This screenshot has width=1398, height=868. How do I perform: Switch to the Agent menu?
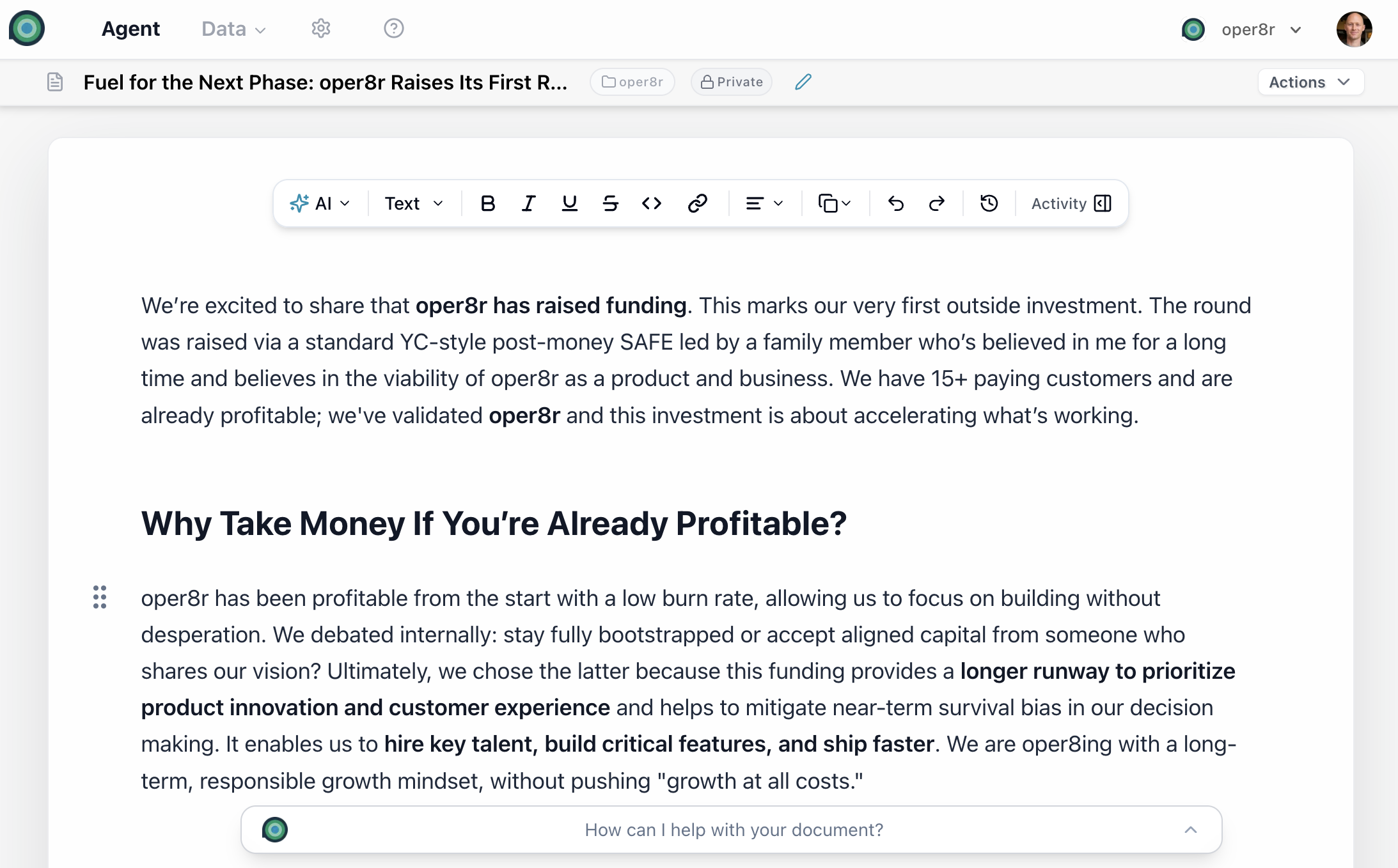coord(130,28)
